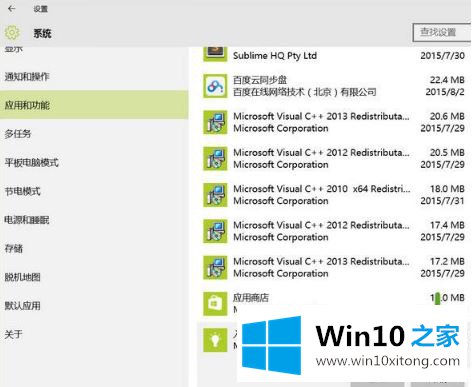
Task: Select the 应用商店 app name
Action: [251, 298]
